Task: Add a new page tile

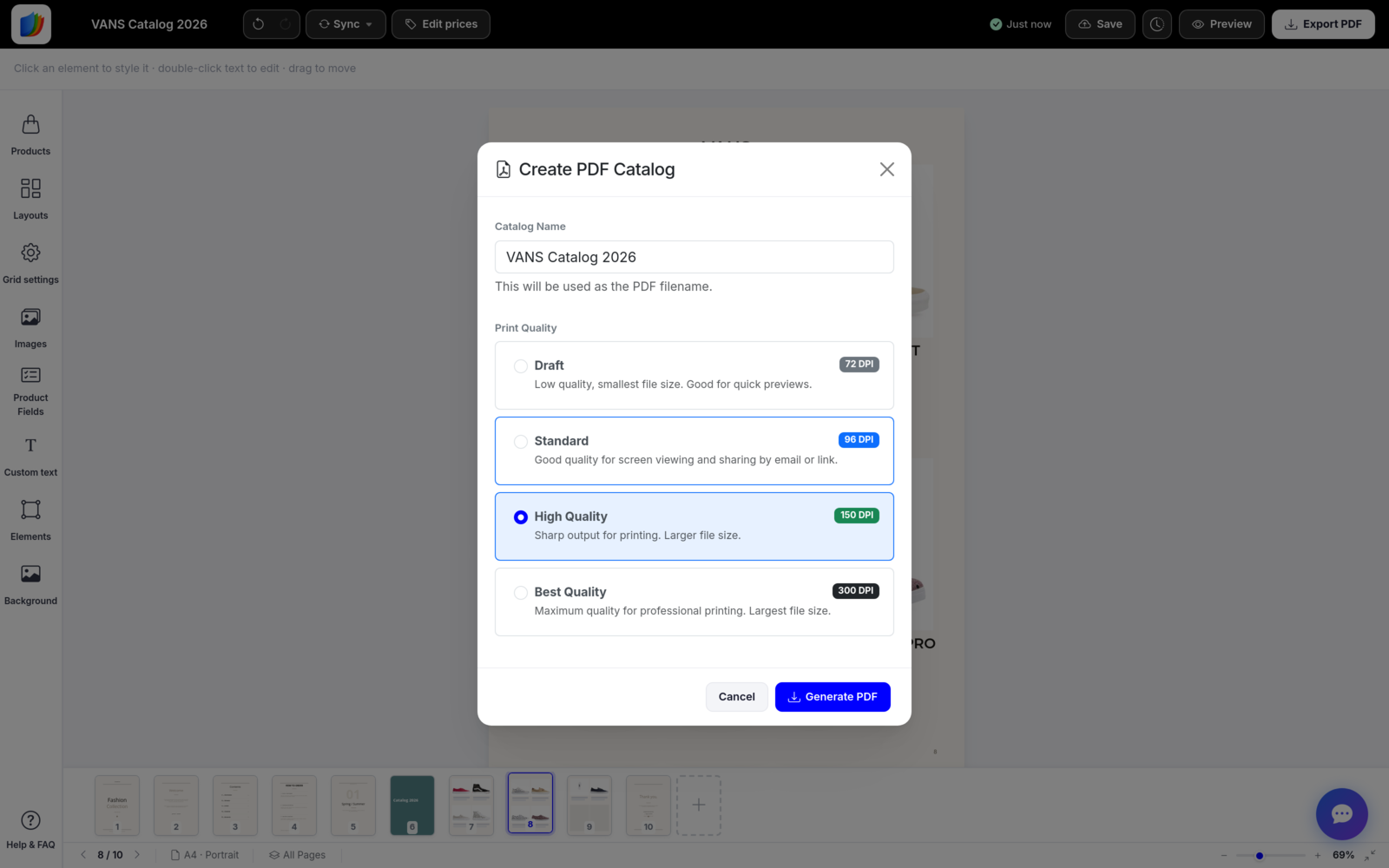Action: pyautogui.click(x=699, y=806)
